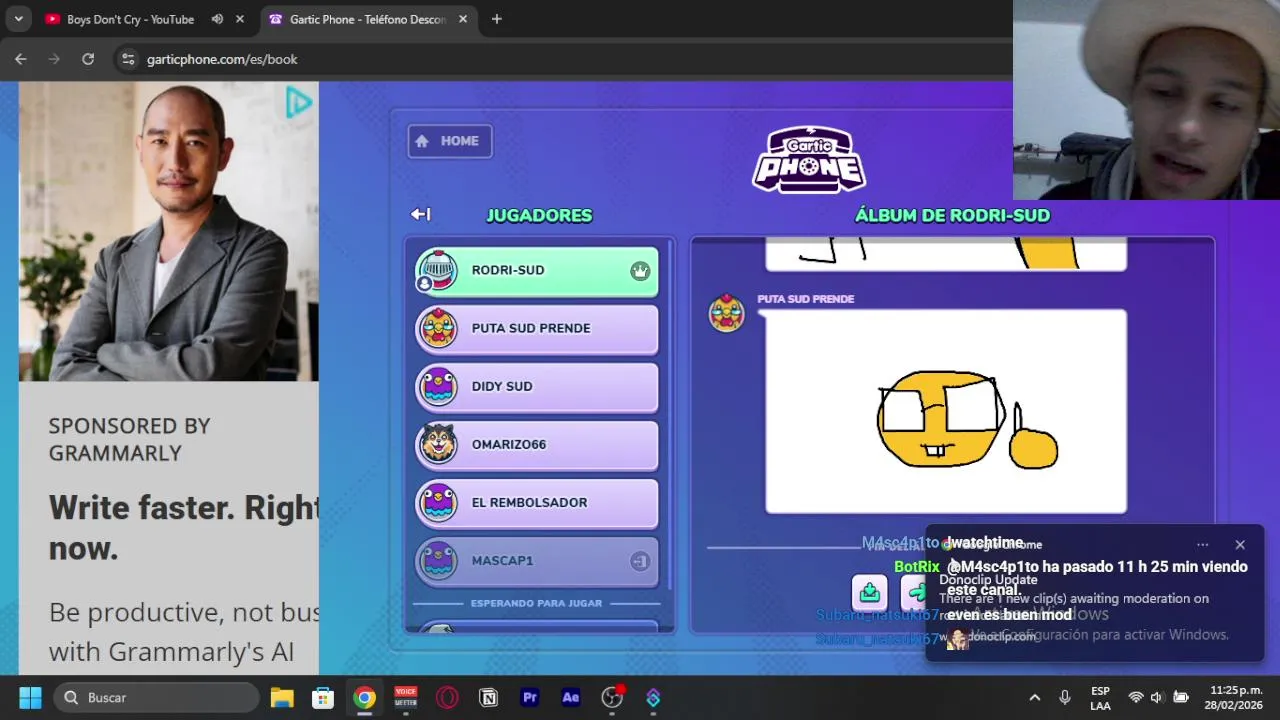
Task: Go back in browser history
Action: click(x=21, y=59)
